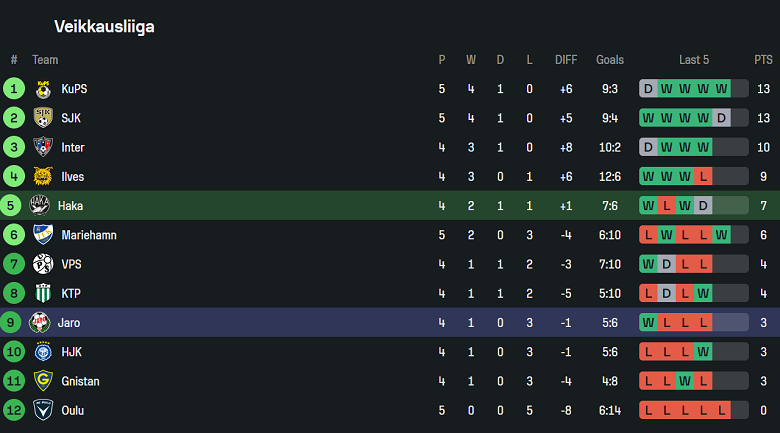Click Ilves's red loss form badge

704,177
